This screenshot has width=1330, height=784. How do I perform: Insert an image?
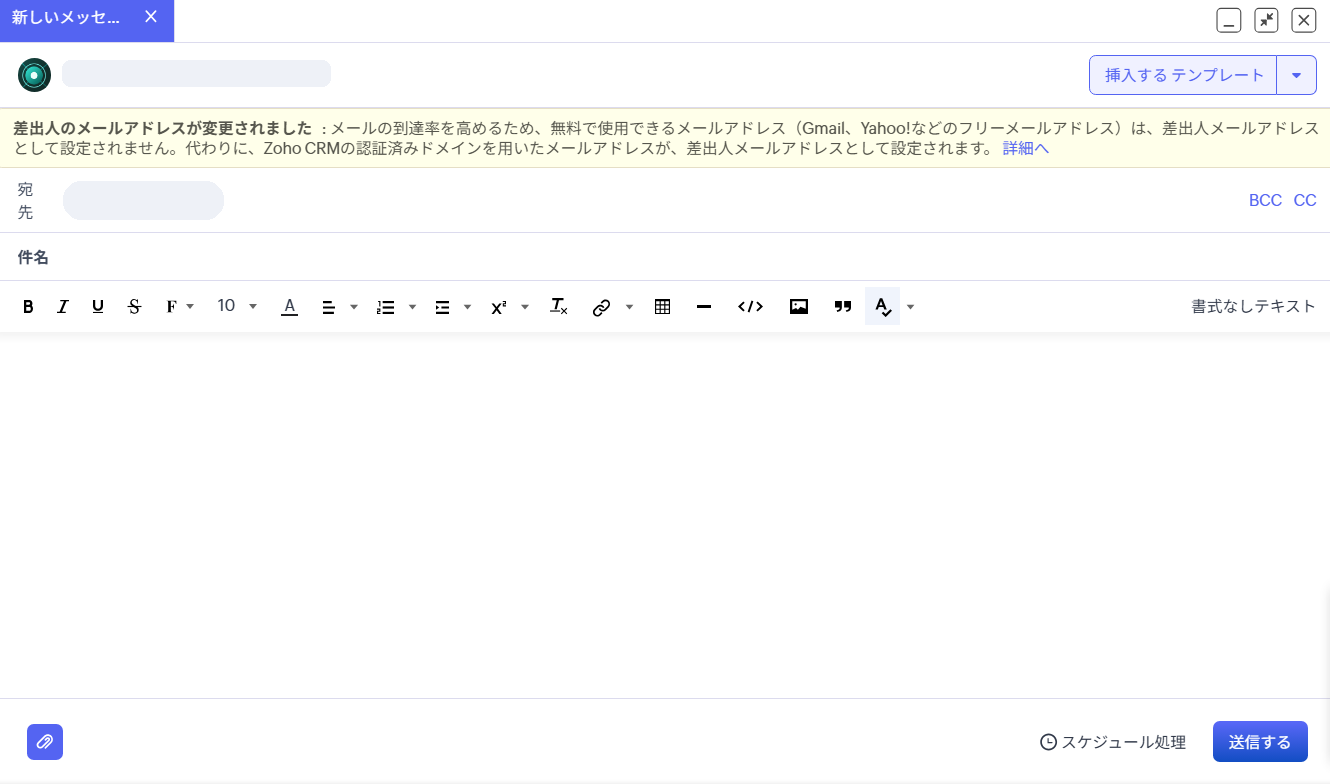click(x=799, y=307)
